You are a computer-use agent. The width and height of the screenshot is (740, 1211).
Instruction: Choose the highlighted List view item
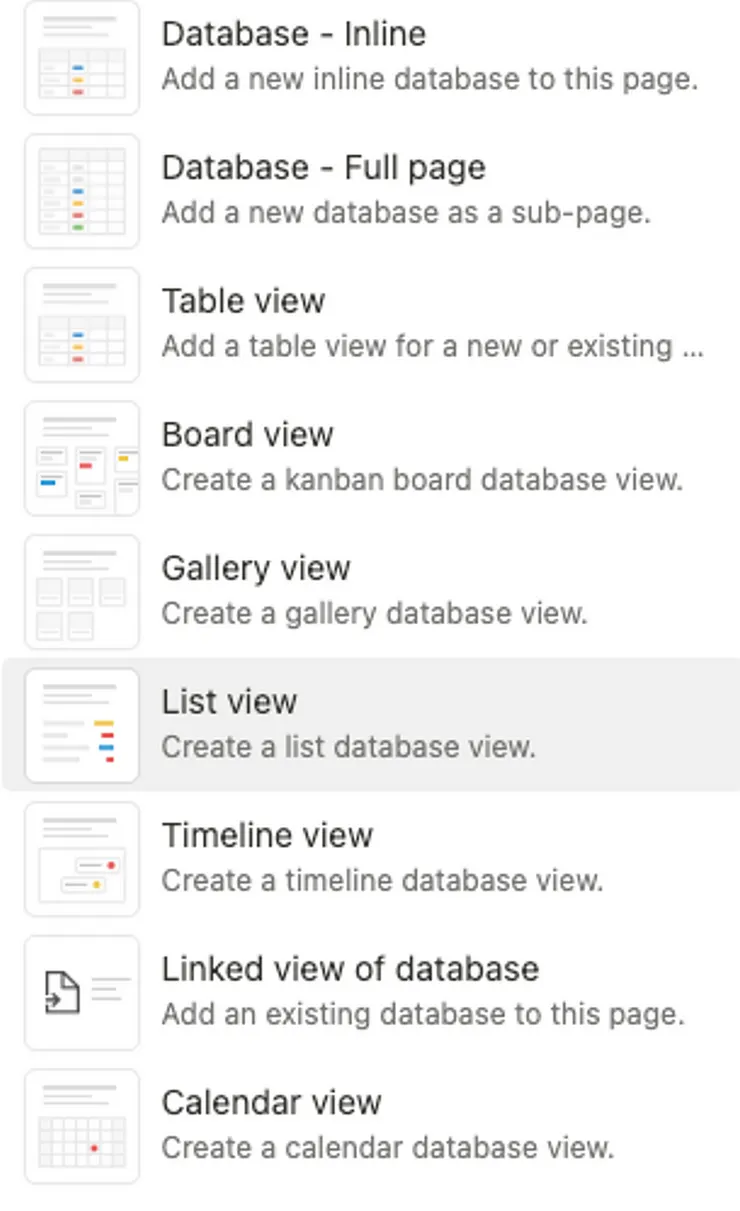(x=229, y=702)
